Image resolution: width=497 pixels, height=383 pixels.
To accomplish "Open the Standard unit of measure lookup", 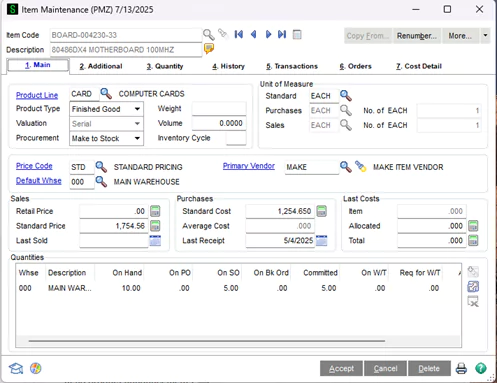I will click(346, 96).
